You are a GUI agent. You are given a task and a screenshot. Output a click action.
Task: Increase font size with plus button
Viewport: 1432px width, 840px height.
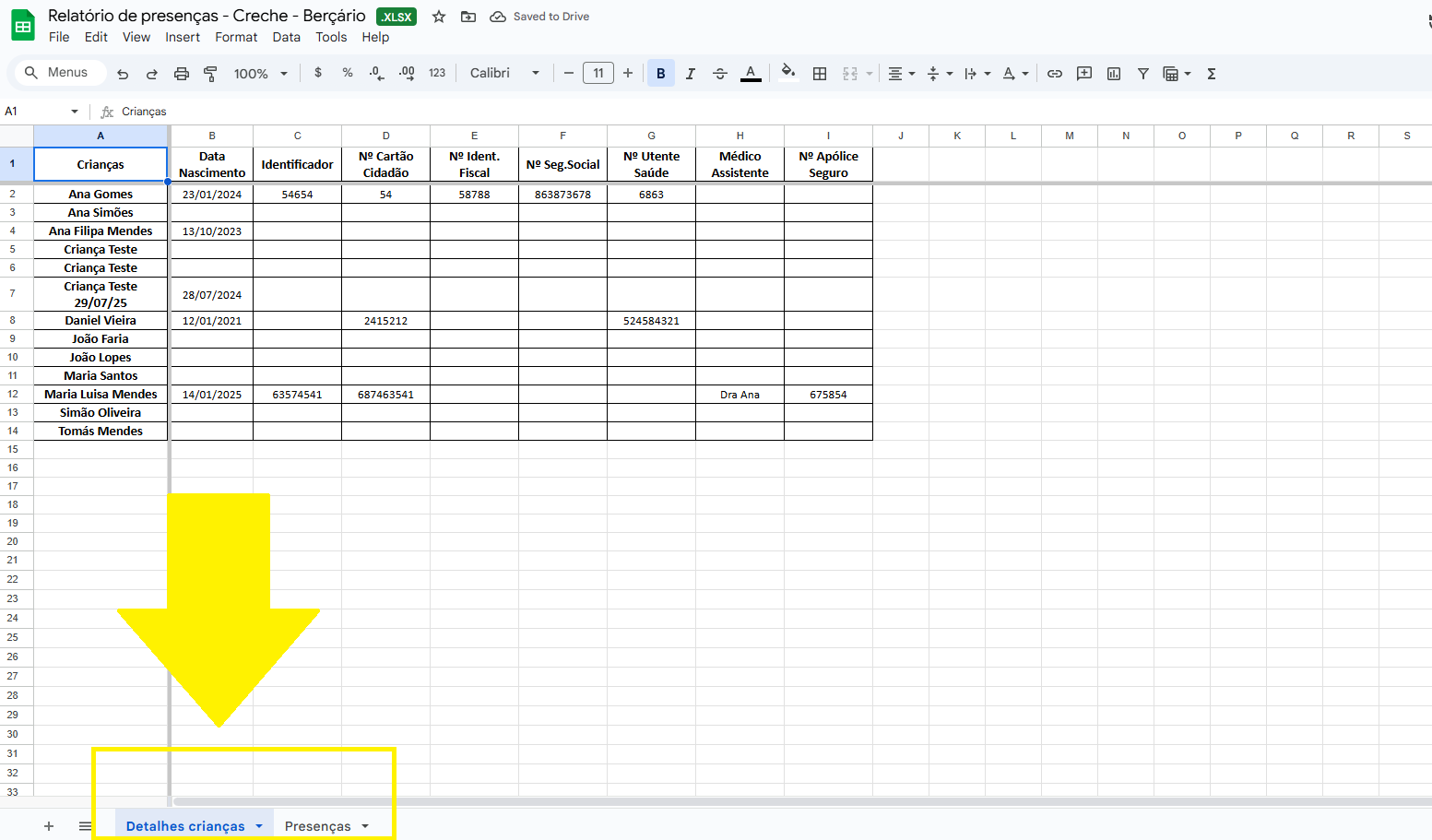tap(628, 73)
